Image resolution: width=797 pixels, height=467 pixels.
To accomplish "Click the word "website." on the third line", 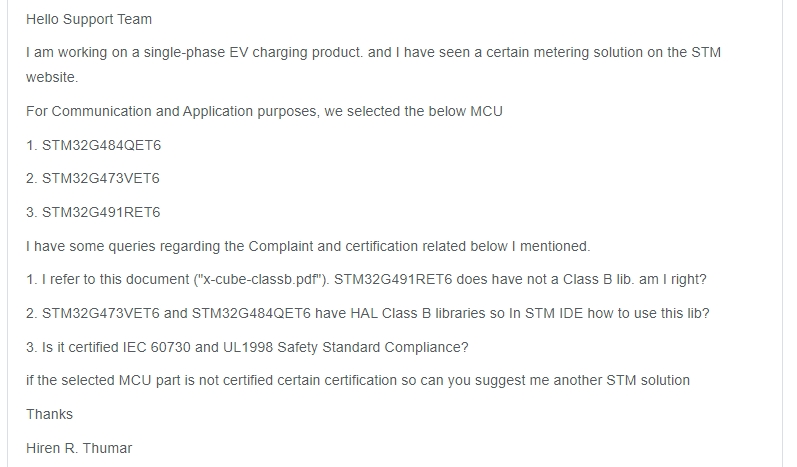I will [52, 76].
